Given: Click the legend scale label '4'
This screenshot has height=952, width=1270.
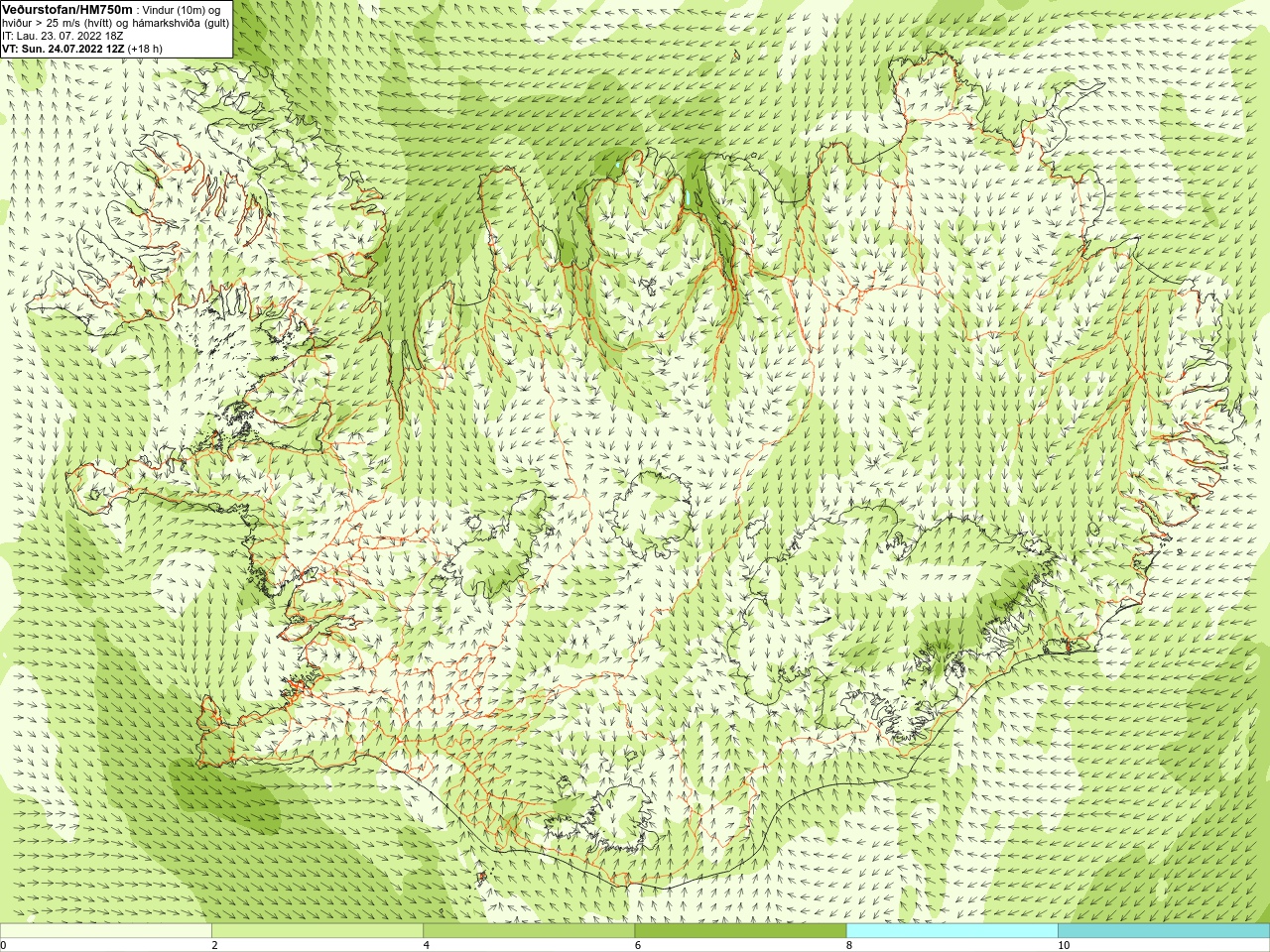Looking at the screenshot, I should coord(426,945).
